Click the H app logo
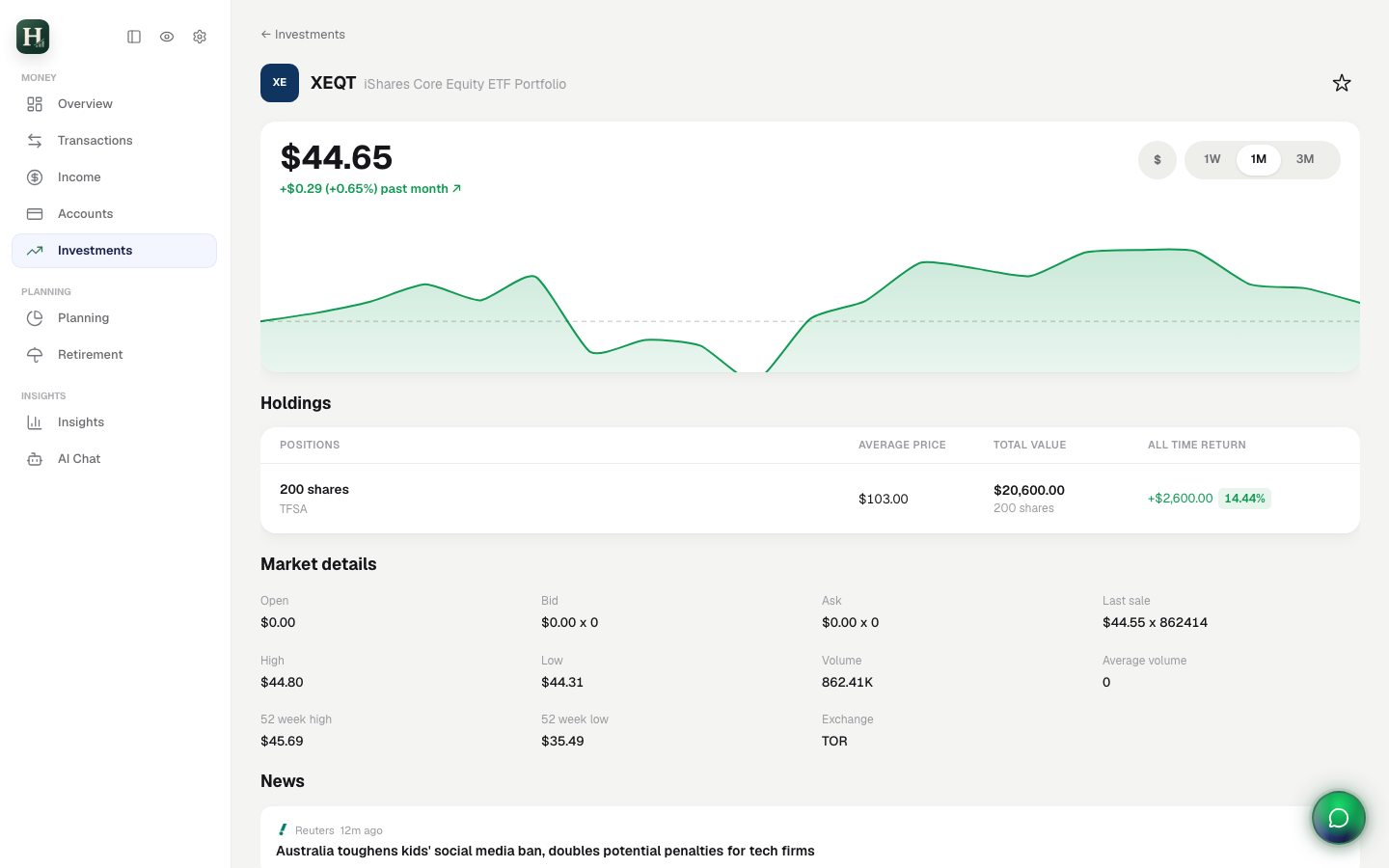 click(x=33, y=37)
